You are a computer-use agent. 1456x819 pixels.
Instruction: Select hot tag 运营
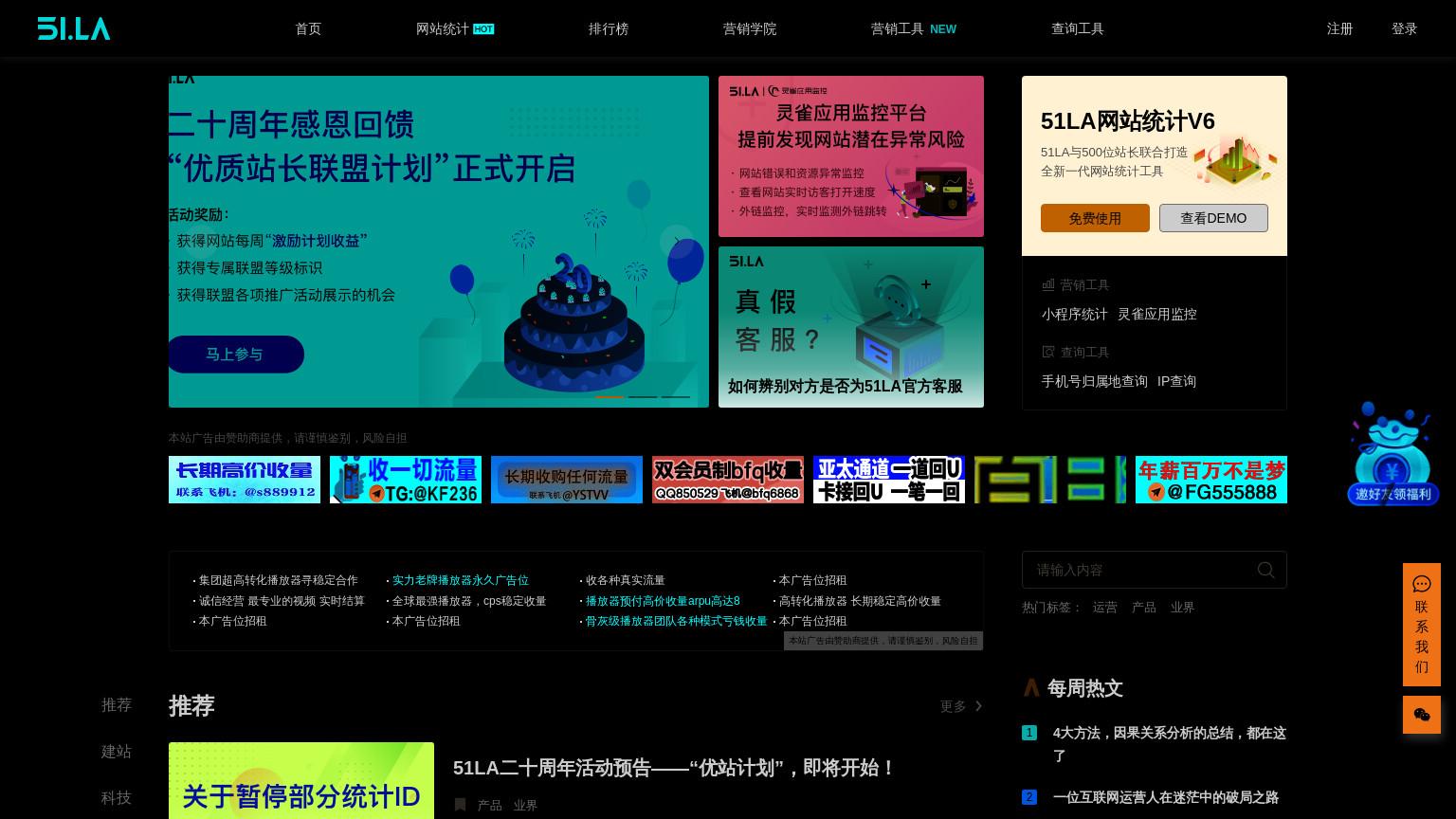(x=1105, y=607)
